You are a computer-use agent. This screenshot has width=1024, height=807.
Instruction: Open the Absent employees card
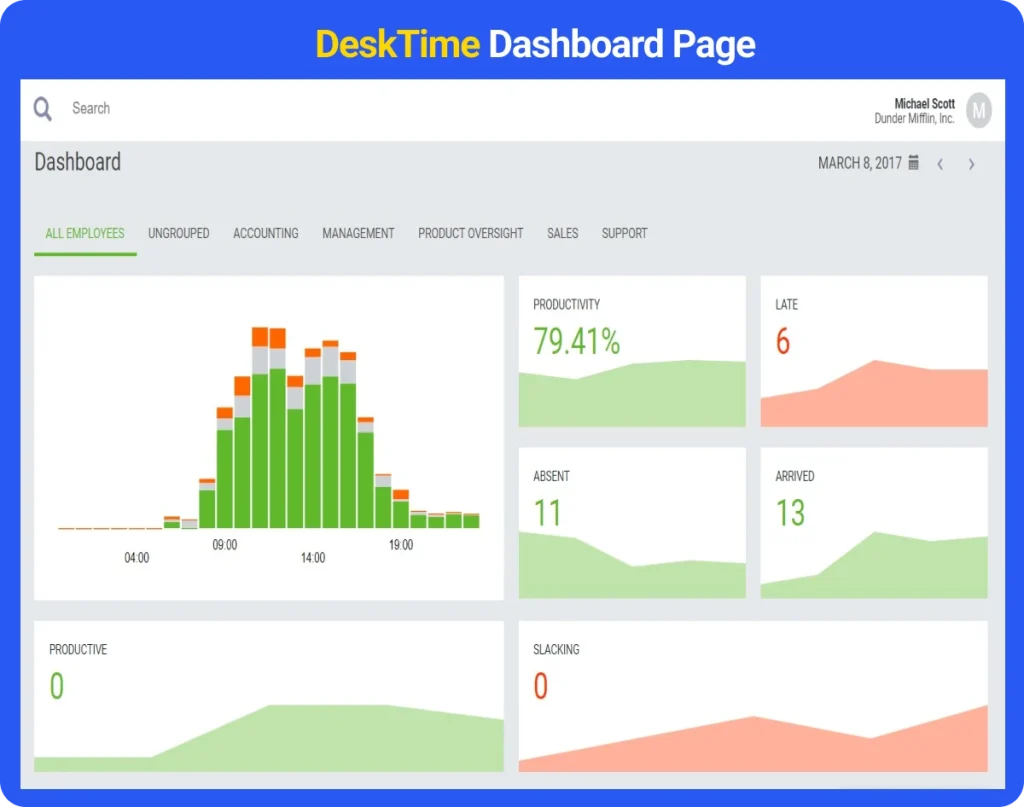pyautogui.click(x=632, y=522)
